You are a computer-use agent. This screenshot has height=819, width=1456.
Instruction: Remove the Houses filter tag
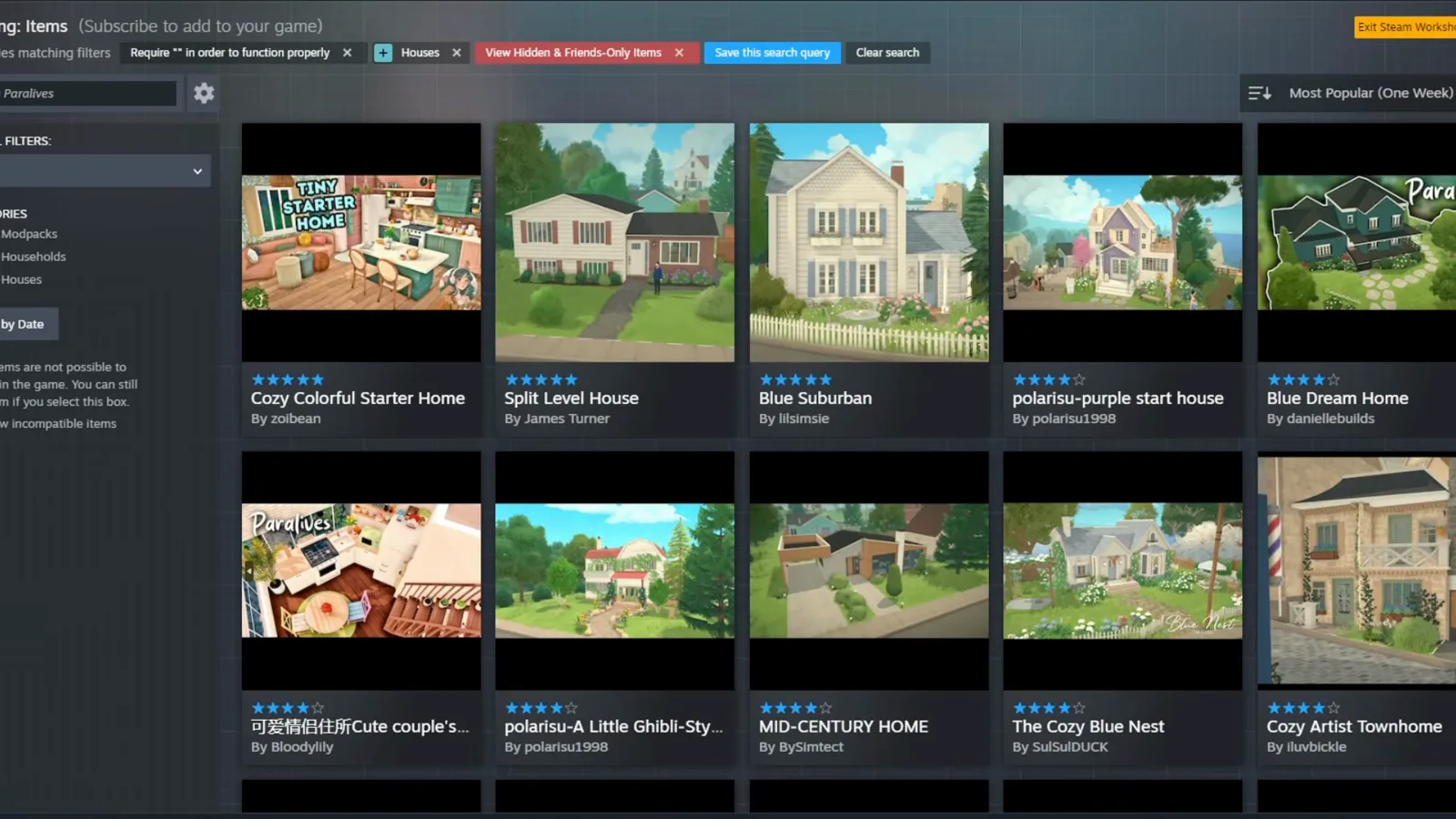(457, 53)
